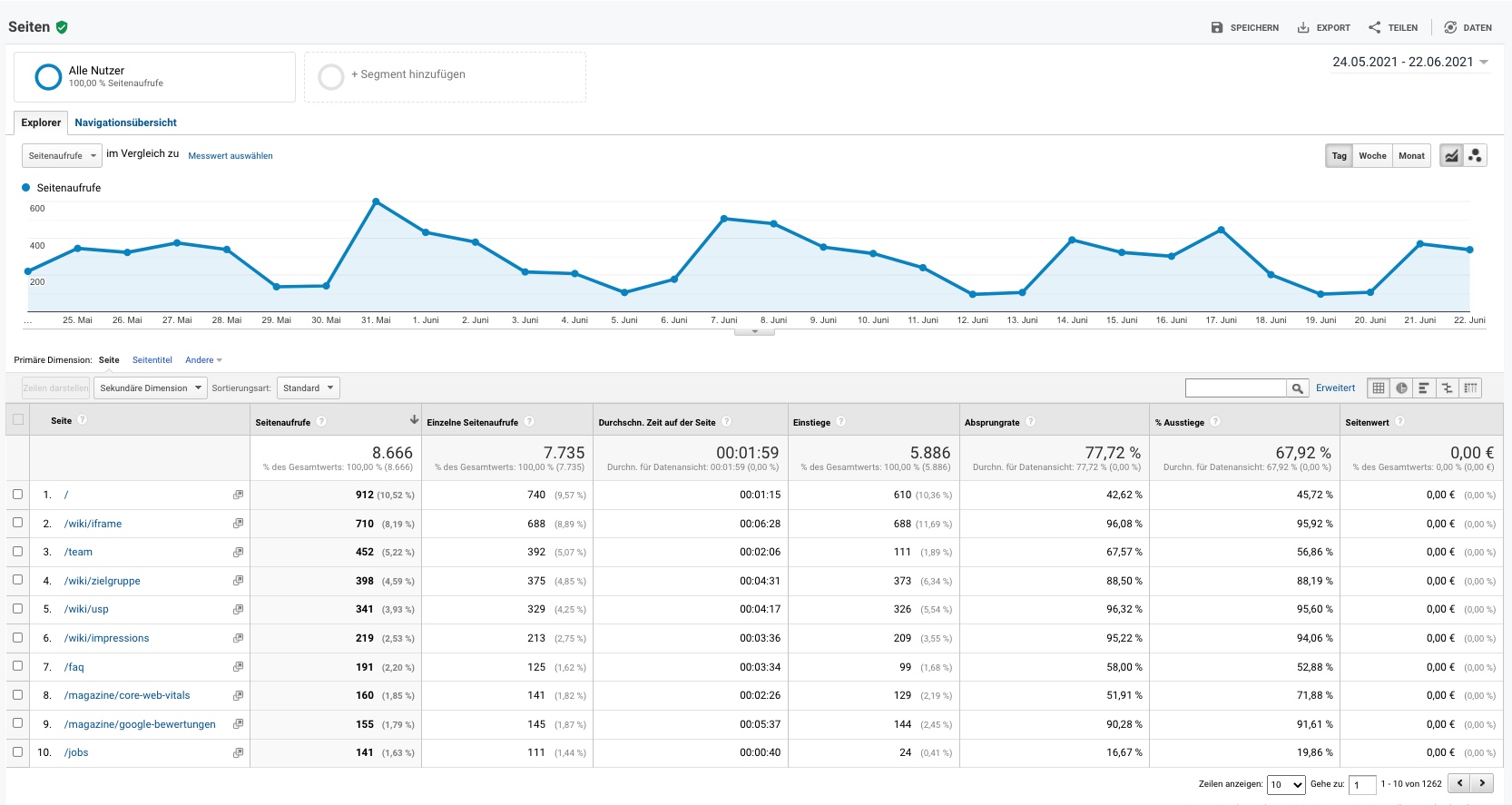Screen dimensions: 1512x805
Task: Collapse the chart using handle below graph
Action: (x=754, y=331)
